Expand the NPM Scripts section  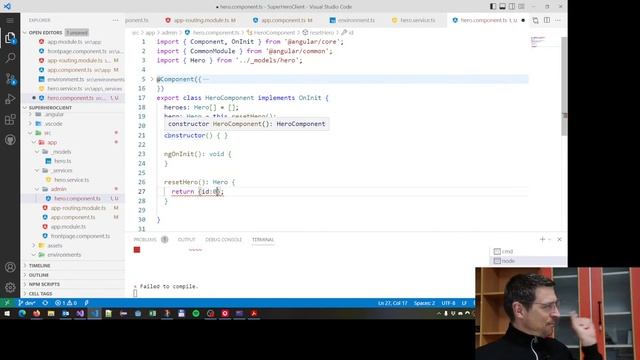44,284
